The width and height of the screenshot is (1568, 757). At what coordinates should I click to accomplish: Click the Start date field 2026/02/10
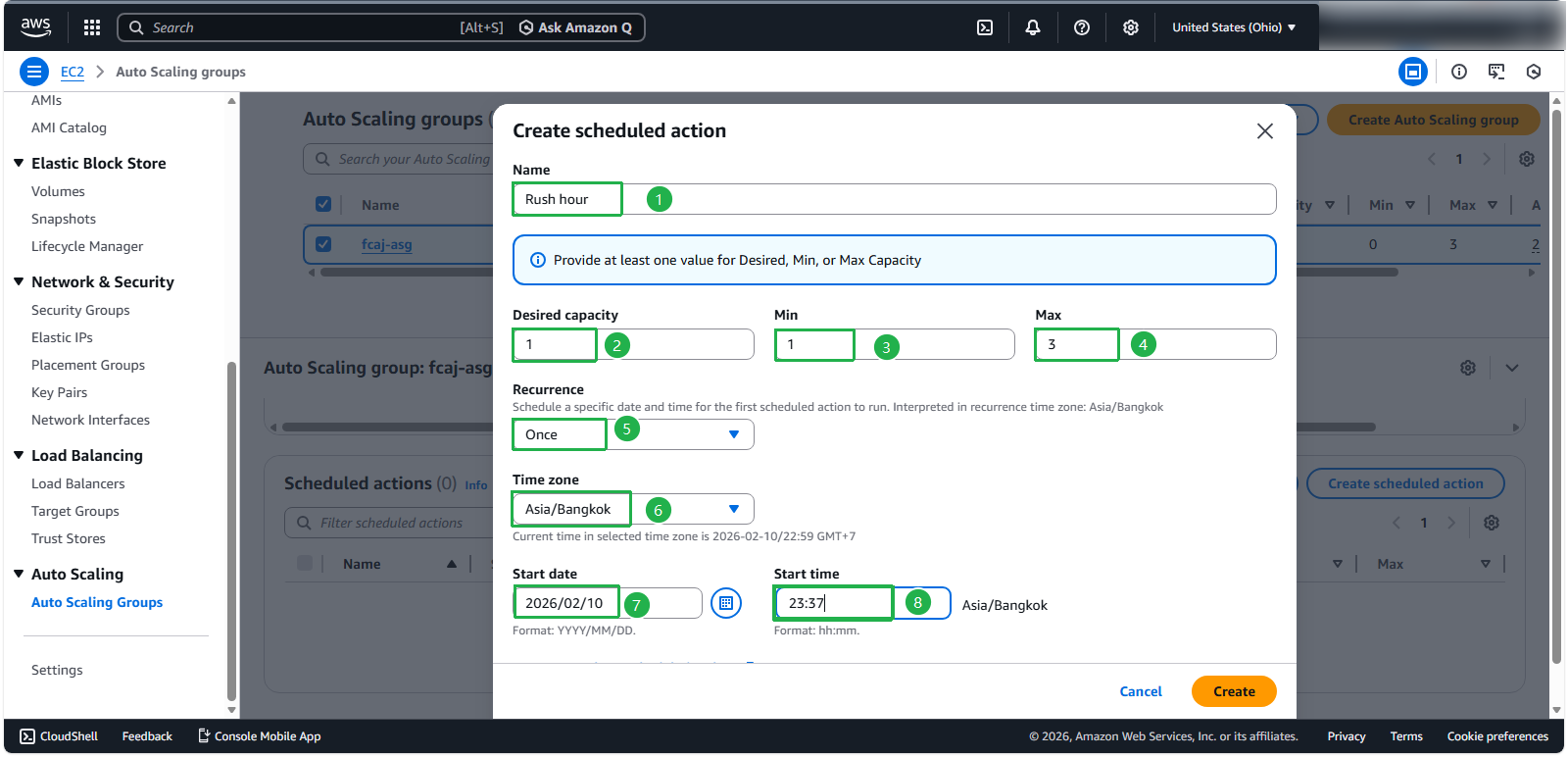click(x=608, y=603)
